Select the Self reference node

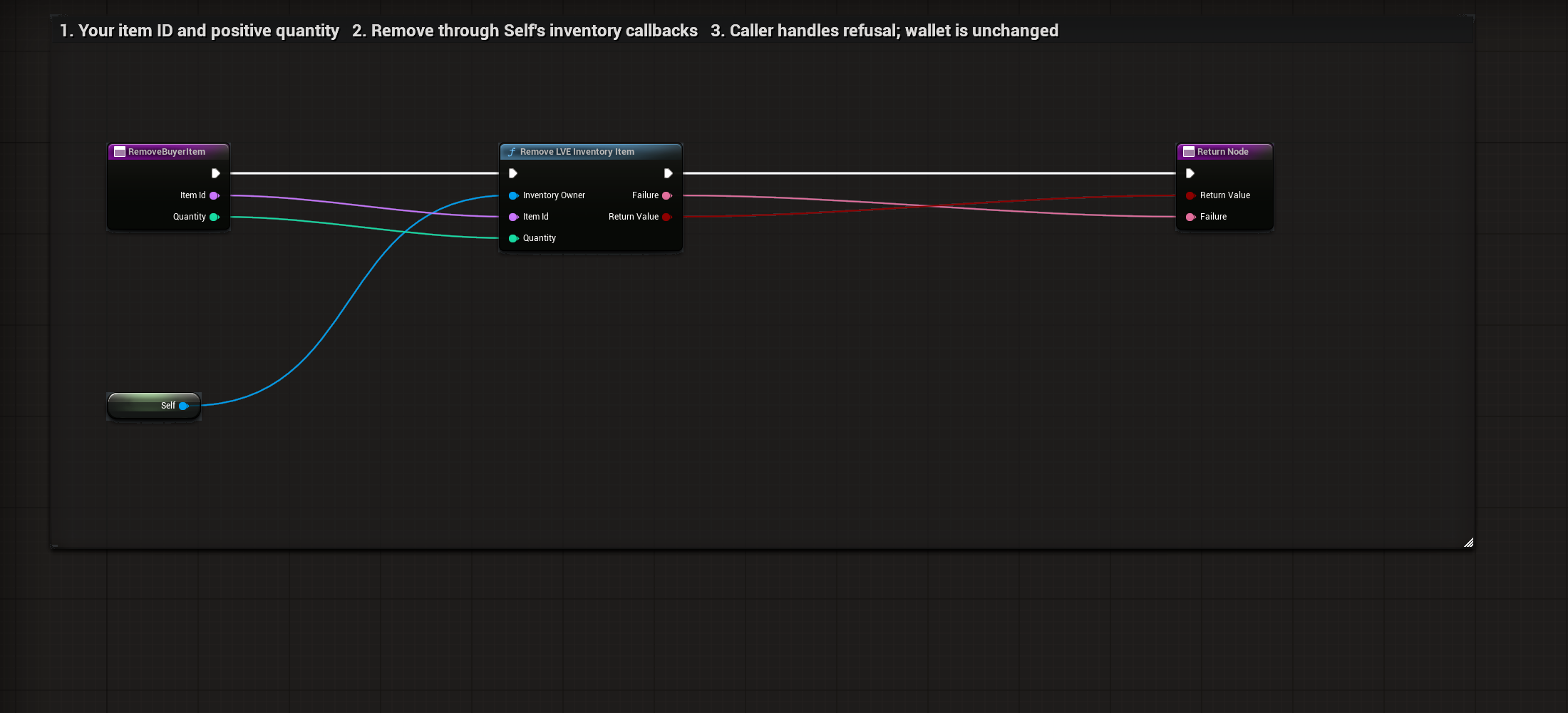click(154, 406)
